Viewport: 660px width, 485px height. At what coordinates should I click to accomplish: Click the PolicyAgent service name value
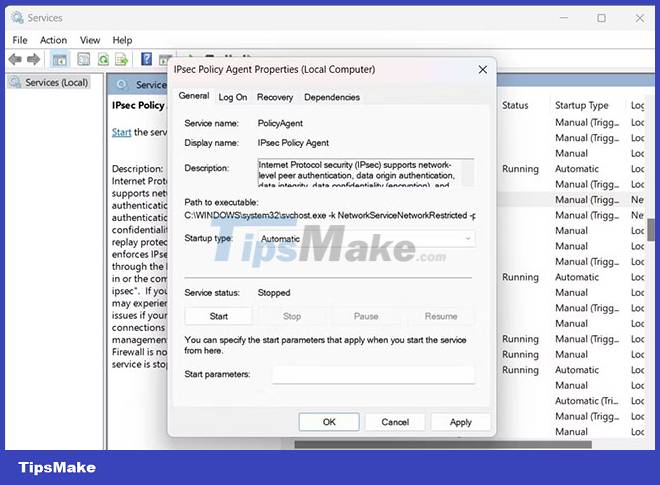click(x=280, y=123)
